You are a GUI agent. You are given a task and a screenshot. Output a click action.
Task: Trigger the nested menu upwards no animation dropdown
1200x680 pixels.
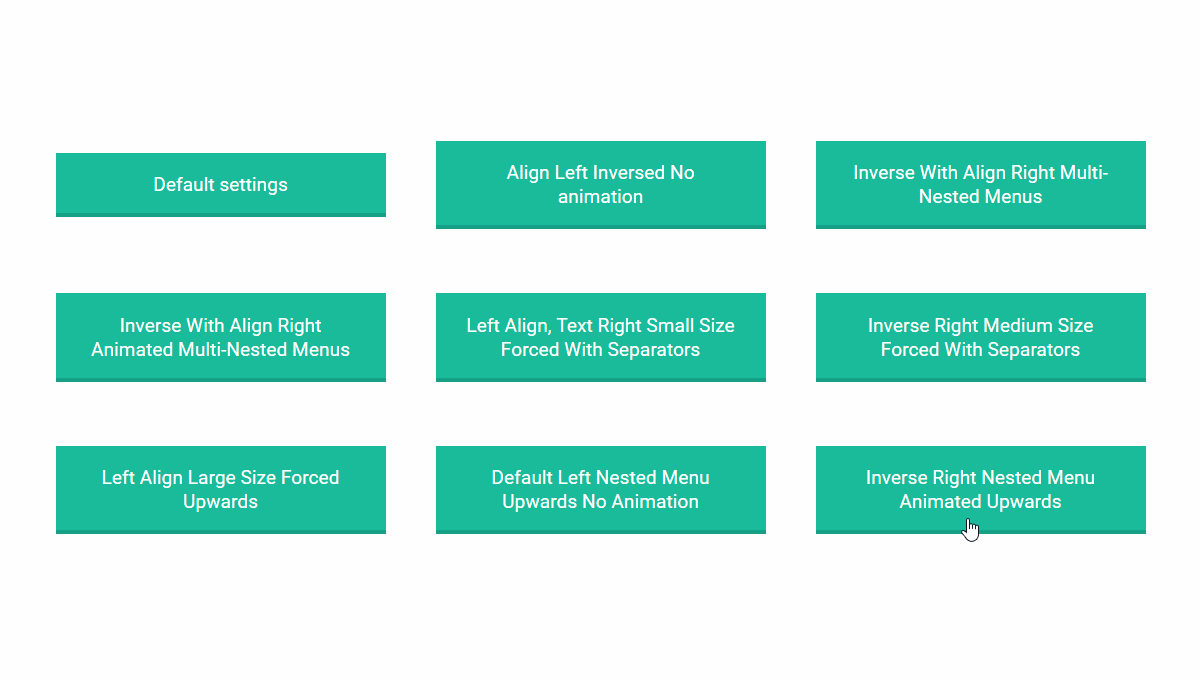point(600,489)
